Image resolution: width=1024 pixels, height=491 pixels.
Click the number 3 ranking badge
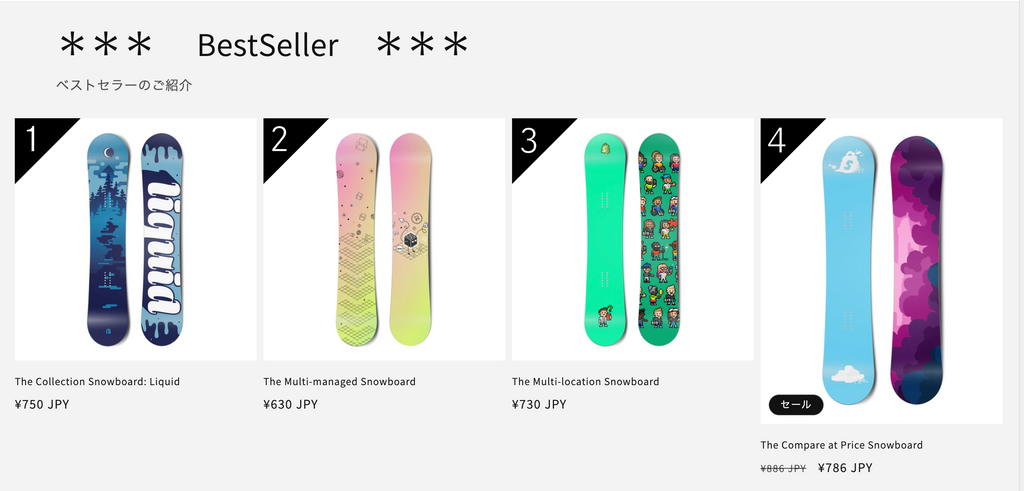530,138
